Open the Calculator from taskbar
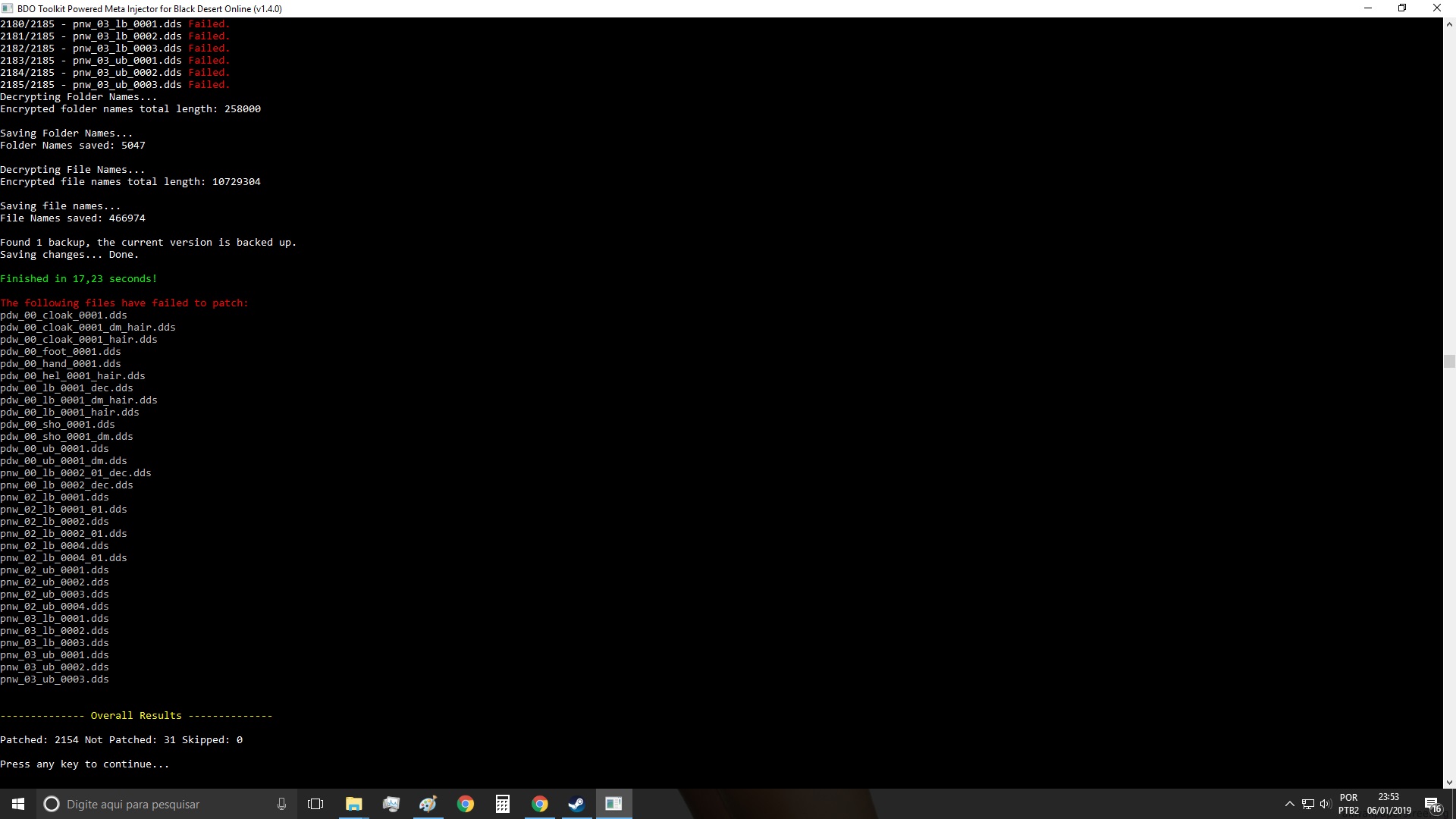Image resolution: width=1456 pixels, height=819 pixels. pos(502,804)
